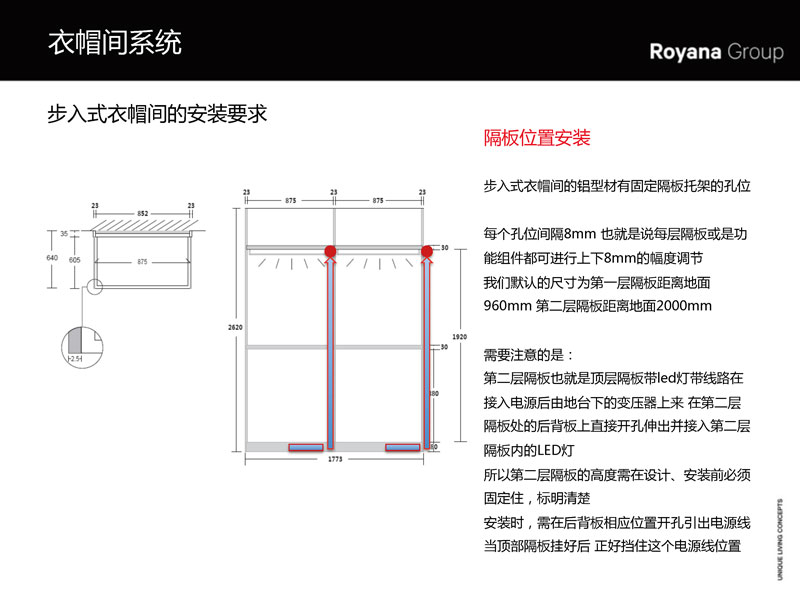Click the small detail circle on plan view
Screen dimensions: 800x600
point(95,290)
